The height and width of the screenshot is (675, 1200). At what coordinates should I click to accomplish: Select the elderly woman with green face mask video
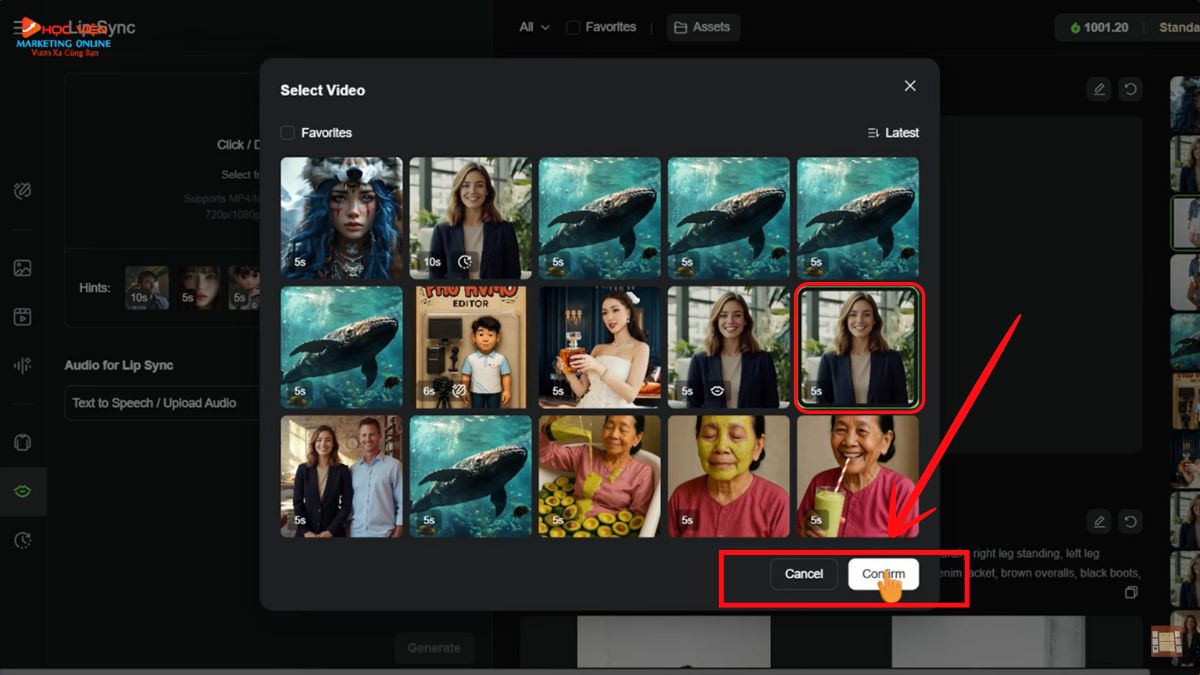pos(729,476)
